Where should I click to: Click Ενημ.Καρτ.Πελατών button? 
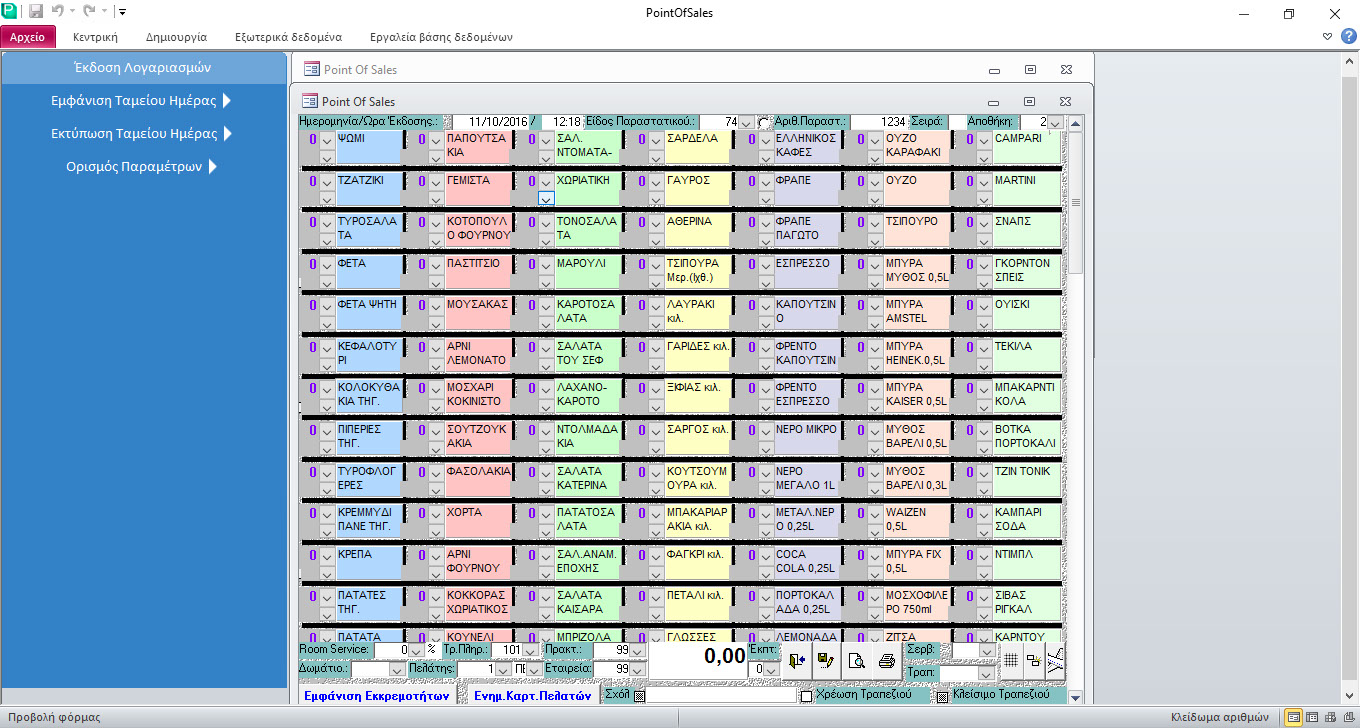[x=531, y=695]
